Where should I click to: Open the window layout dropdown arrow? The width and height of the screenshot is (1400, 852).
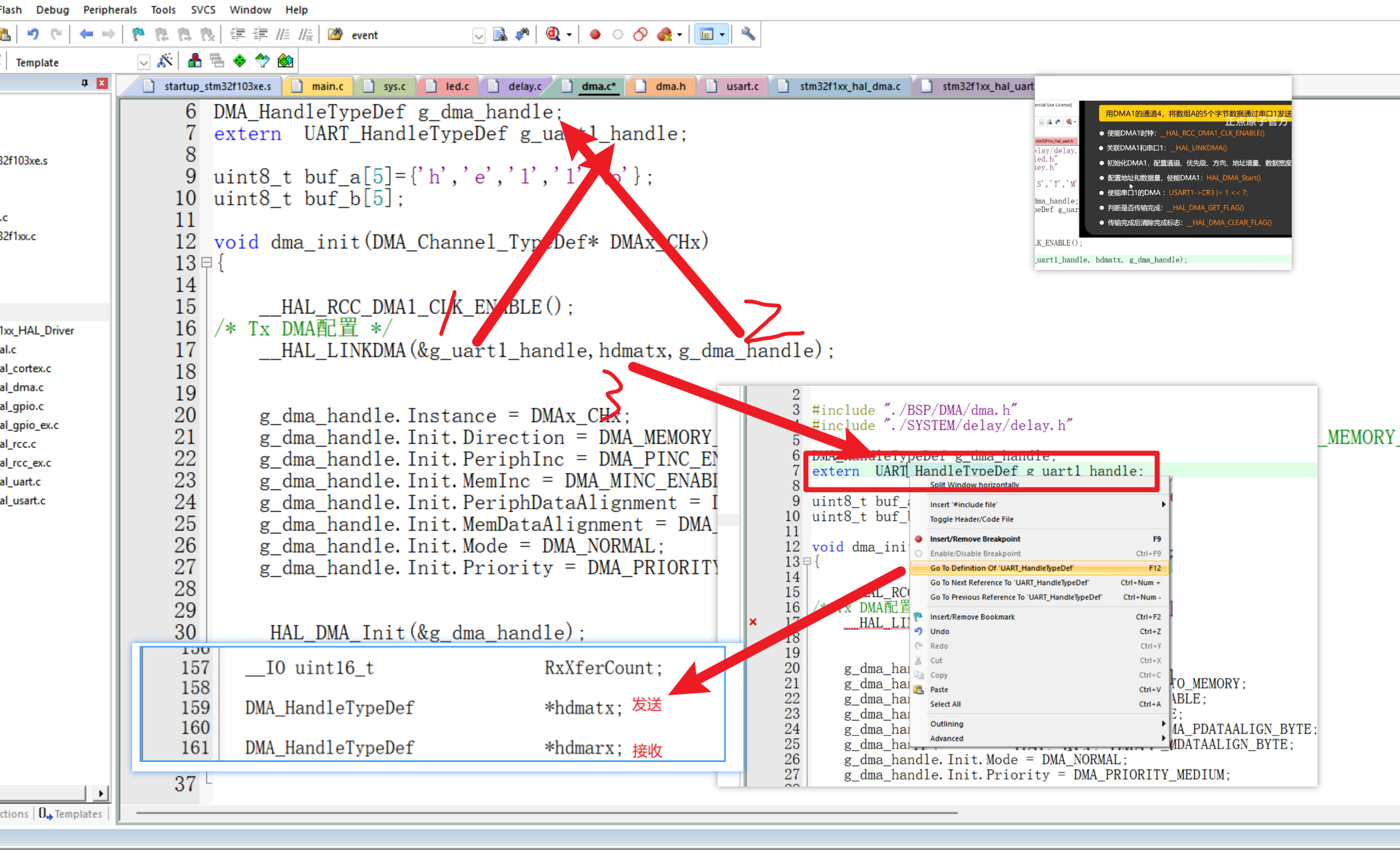722,35
